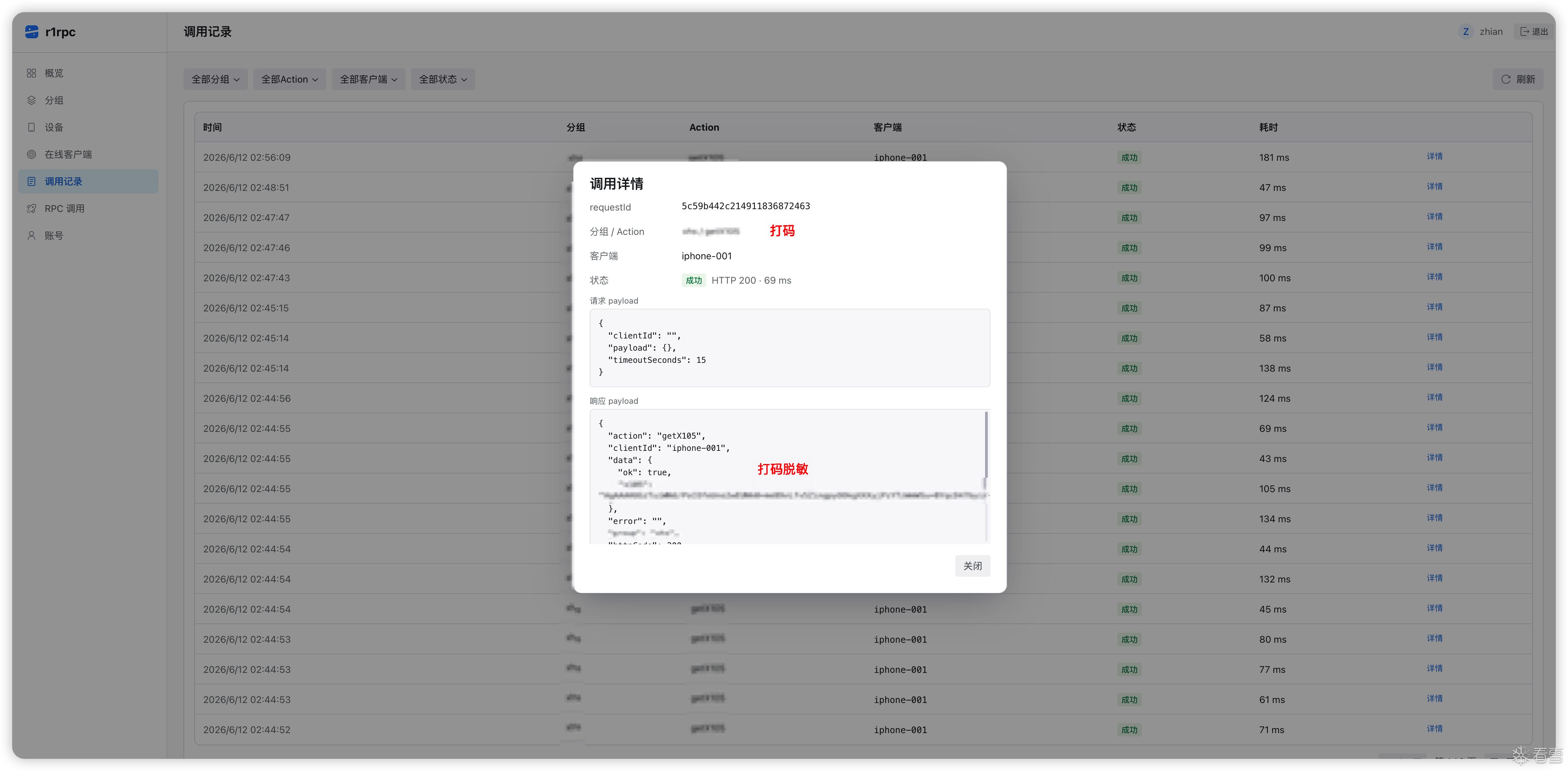Open 详情 for the 80 ms row

[1435, 638]
